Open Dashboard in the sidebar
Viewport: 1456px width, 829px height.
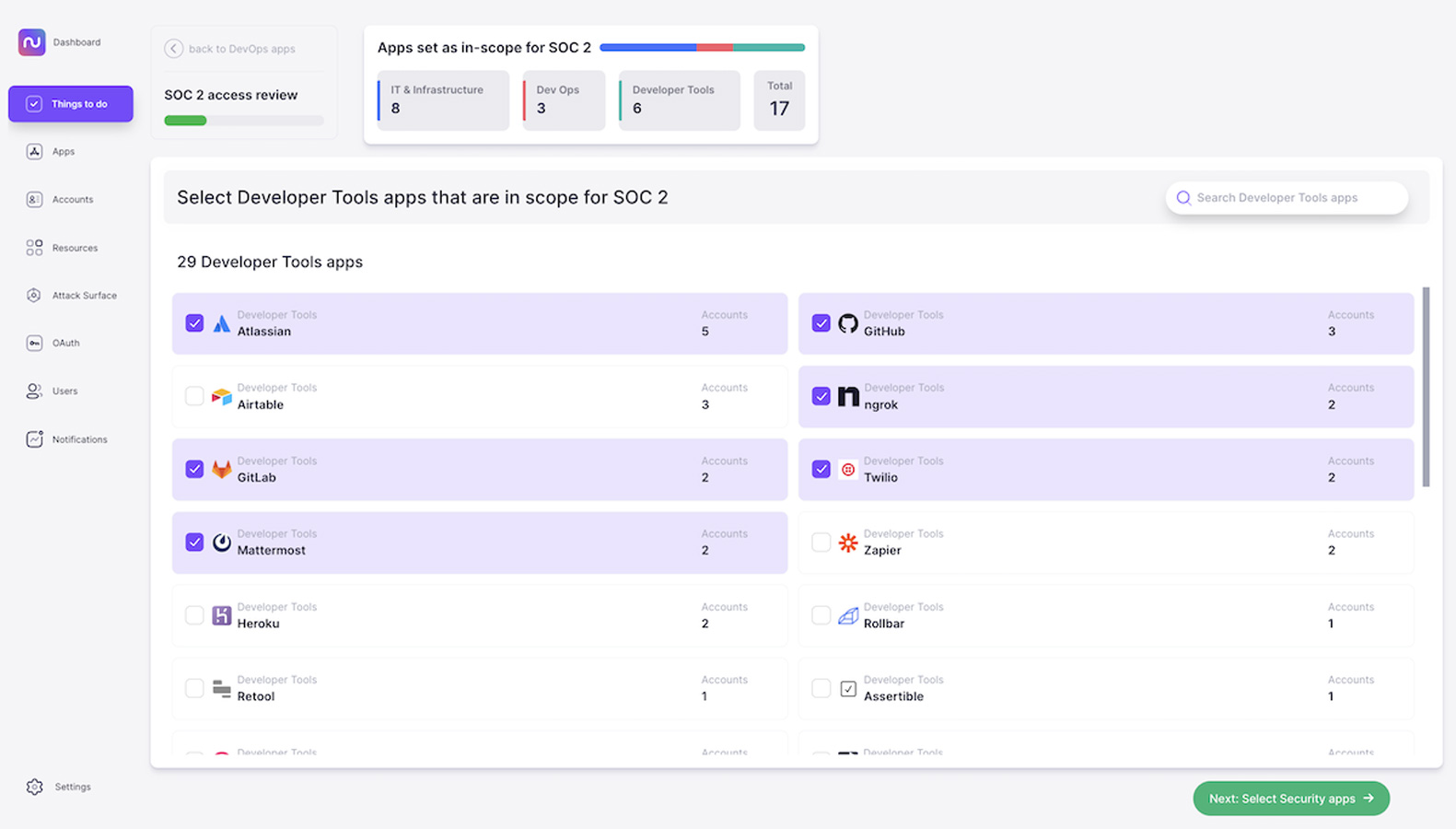[76, 42]
